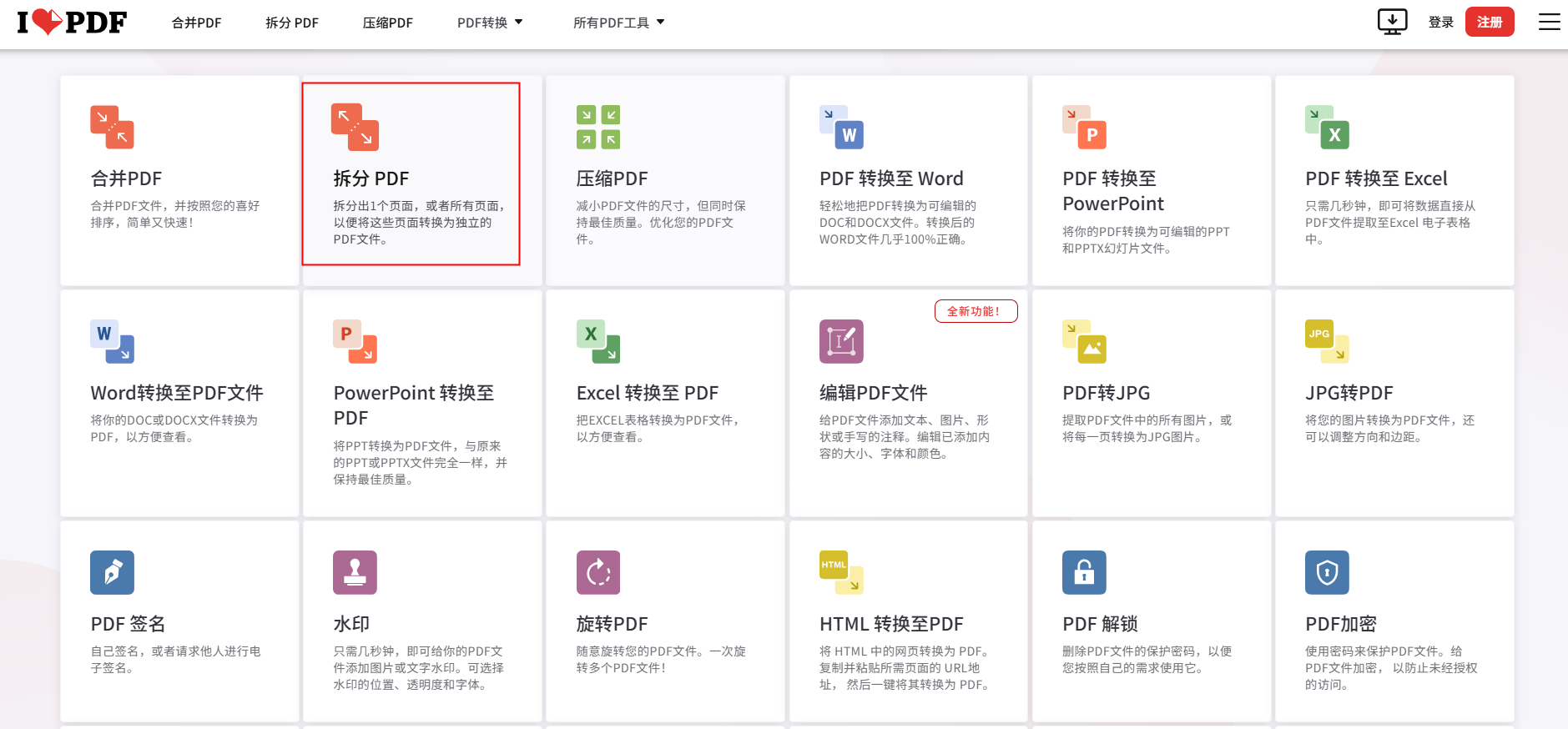Open the Excel 转换至 PDF card title
1568x729 pixels.
click(648, 393)
